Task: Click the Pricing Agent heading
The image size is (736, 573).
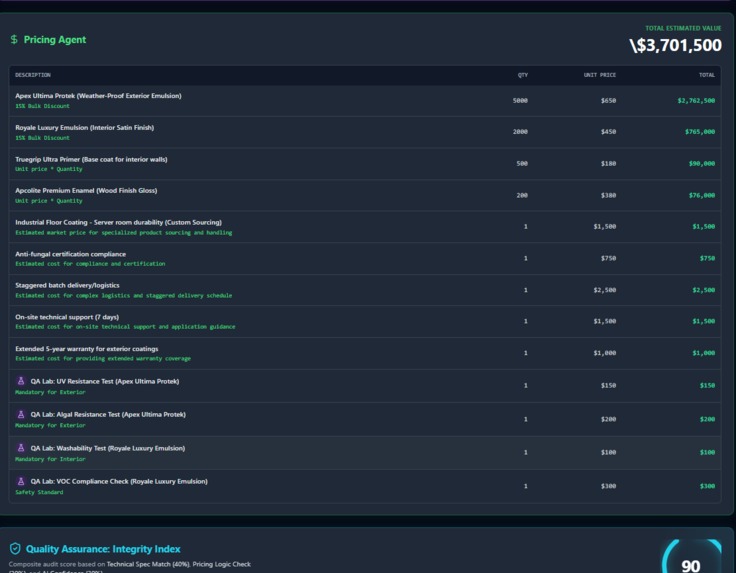Action: point(55,40)
